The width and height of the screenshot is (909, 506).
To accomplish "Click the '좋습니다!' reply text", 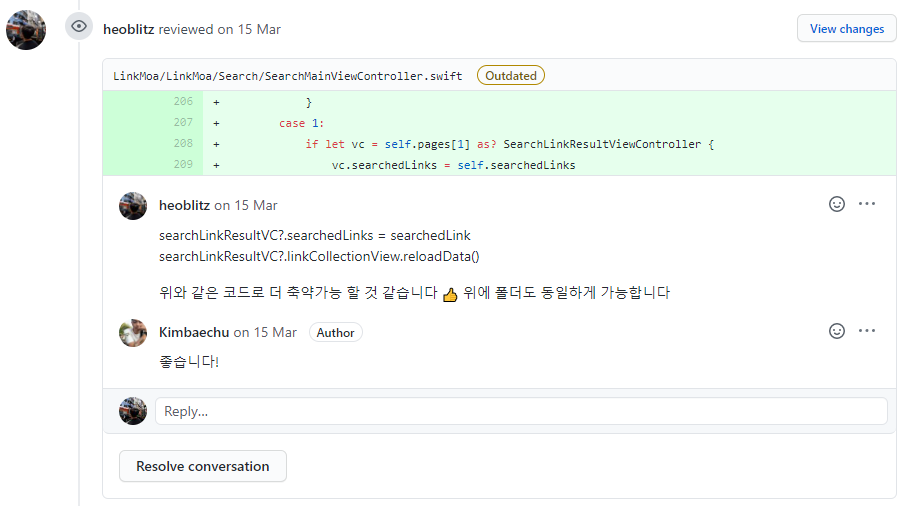I will [x=189, y=362].
